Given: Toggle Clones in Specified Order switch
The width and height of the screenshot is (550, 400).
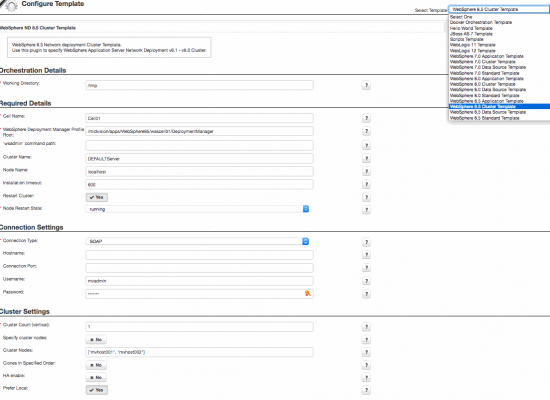Looking at the screenshot, I should pos(96,365).
